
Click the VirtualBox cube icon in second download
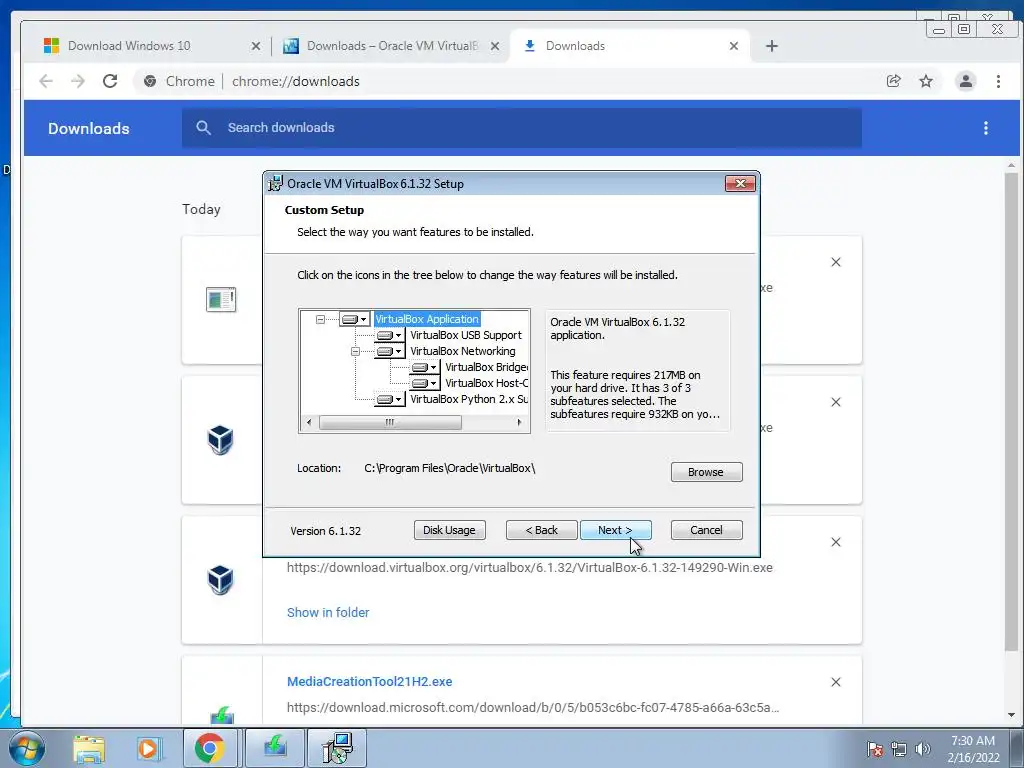[x=221, y=440]
